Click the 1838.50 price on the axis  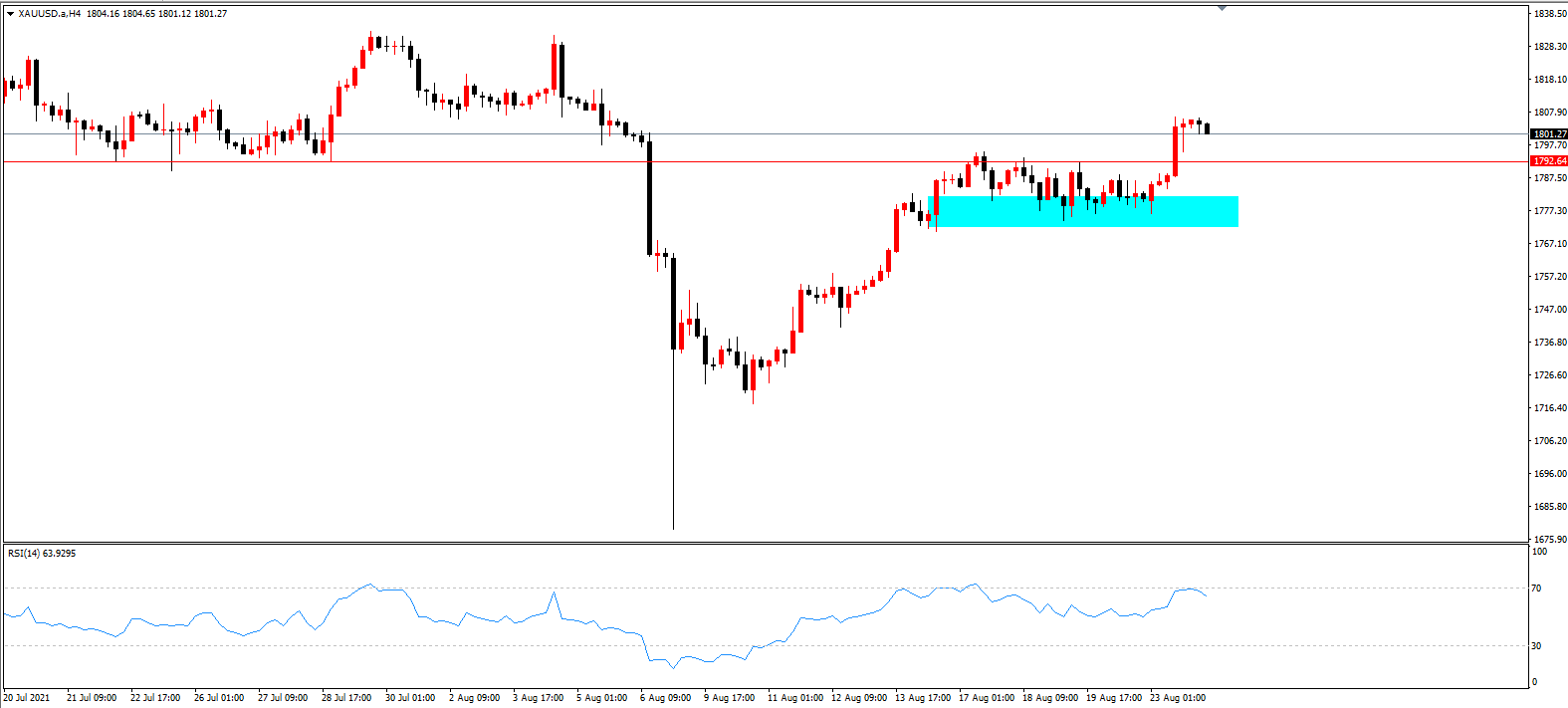(1550, 14)
